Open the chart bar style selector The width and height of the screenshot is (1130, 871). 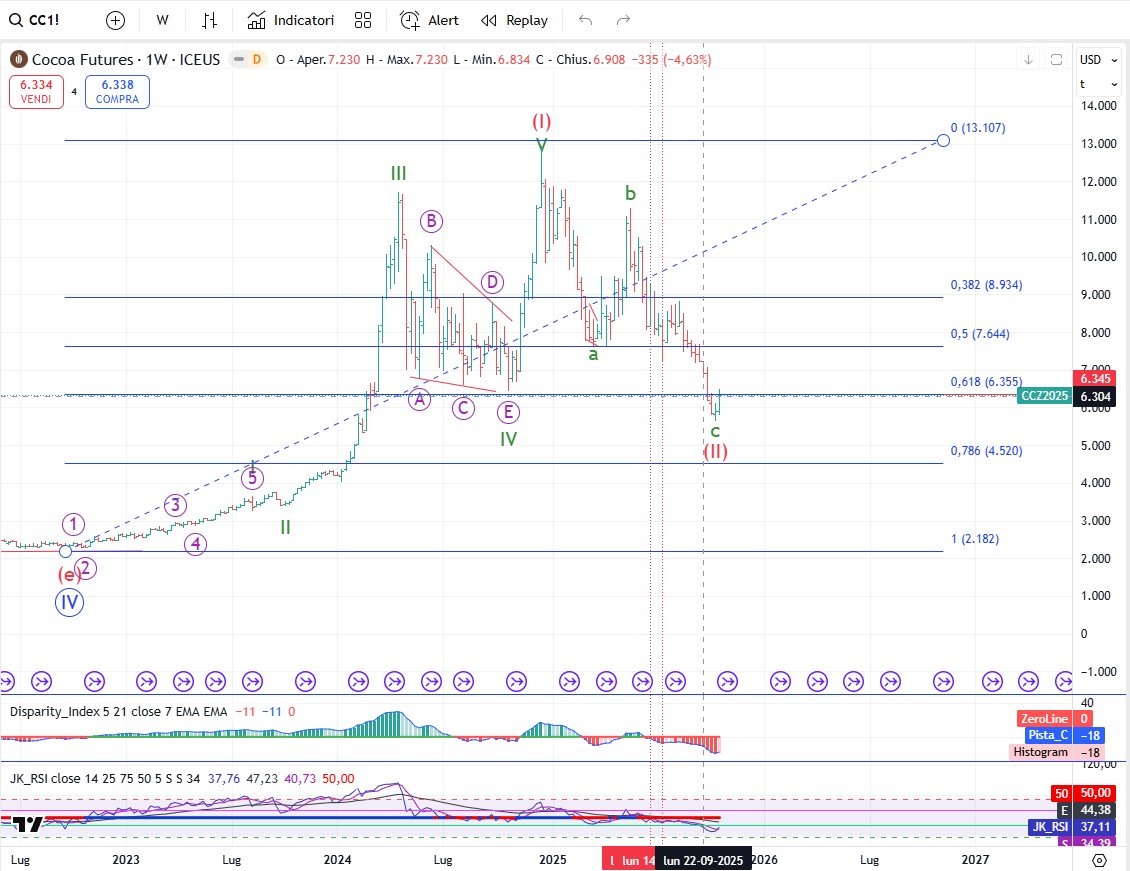click(x=209, y=20)
